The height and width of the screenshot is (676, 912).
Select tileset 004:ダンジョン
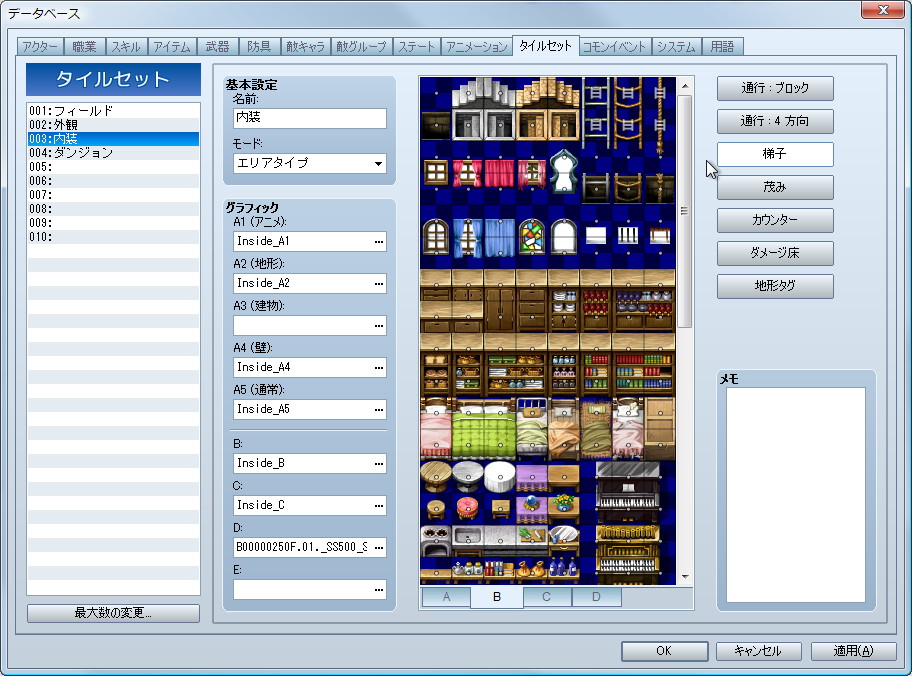113,152
